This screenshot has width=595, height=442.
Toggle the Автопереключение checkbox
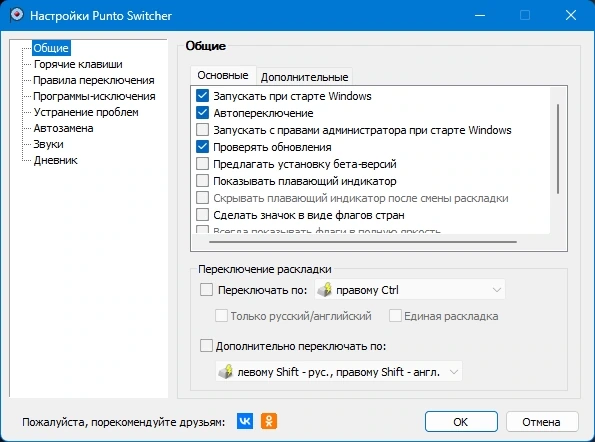pyautogui.click(x=202, y=113)
